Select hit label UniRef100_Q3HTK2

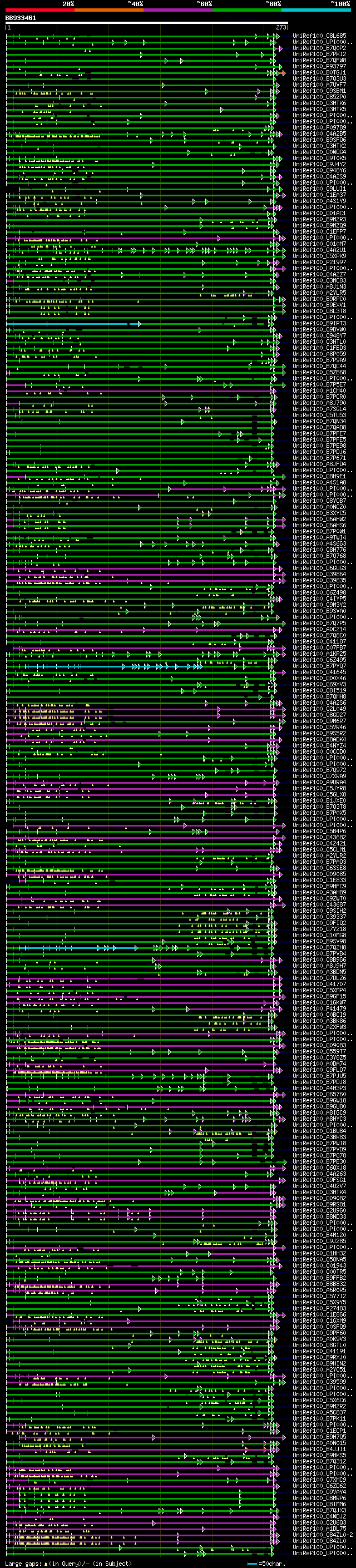point(319,146)
